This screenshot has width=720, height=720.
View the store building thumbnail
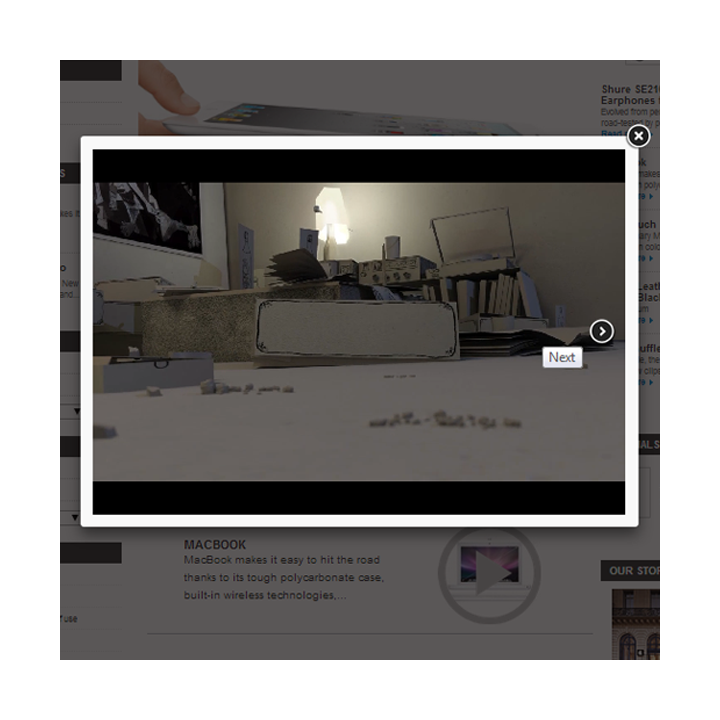pyautogui.click(x=636, y=625)
